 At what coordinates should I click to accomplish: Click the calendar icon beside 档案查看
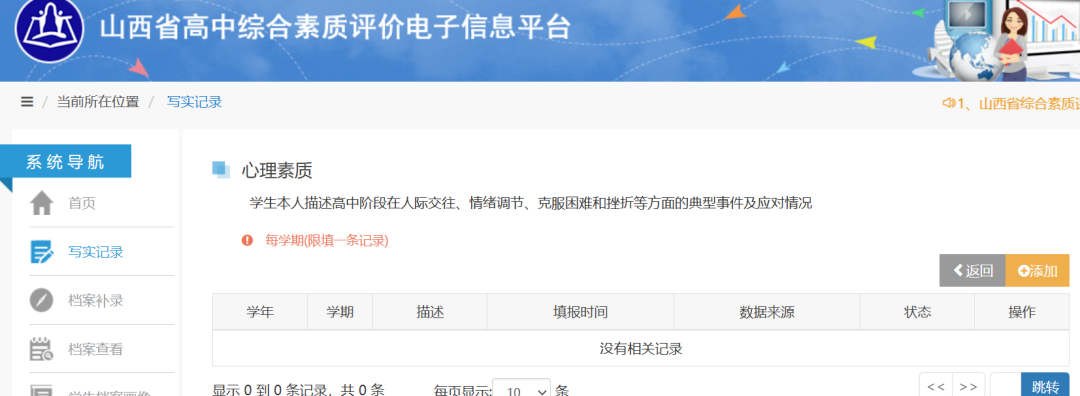coord(42,349)
